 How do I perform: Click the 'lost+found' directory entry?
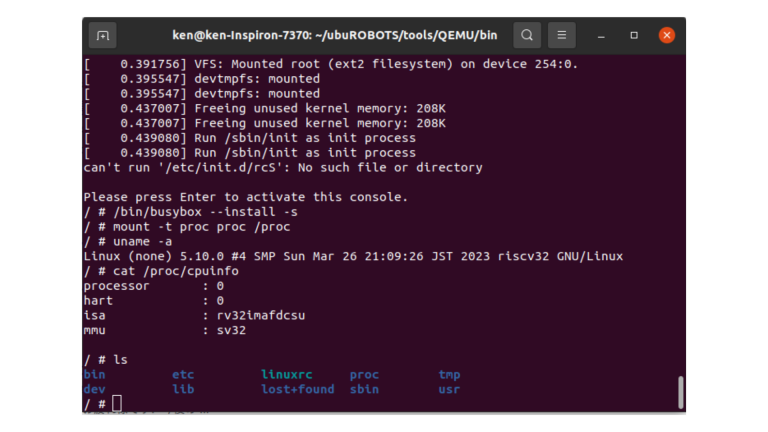298,389
